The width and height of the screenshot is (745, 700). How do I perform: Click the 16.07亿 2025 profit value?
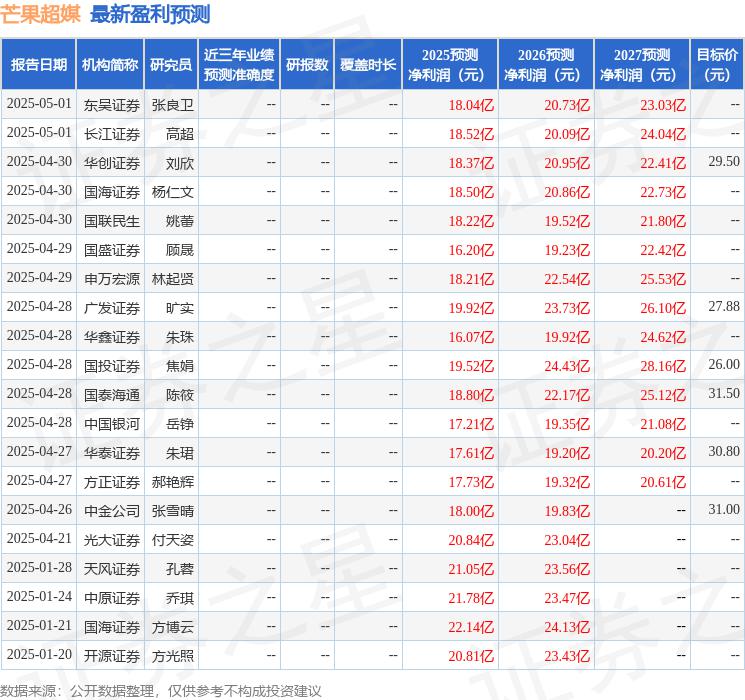(471, 337)
